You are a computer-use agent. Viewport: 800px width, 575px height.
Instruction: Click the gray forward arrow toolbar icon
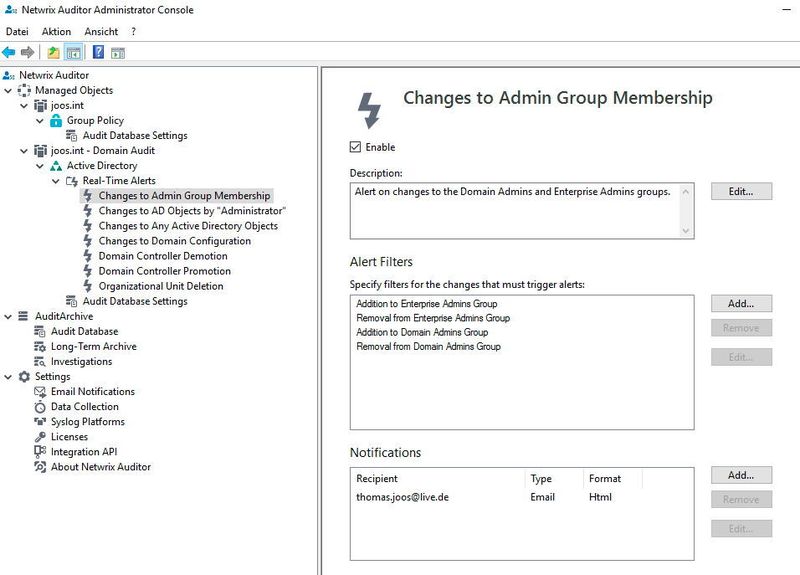[28, 52]
